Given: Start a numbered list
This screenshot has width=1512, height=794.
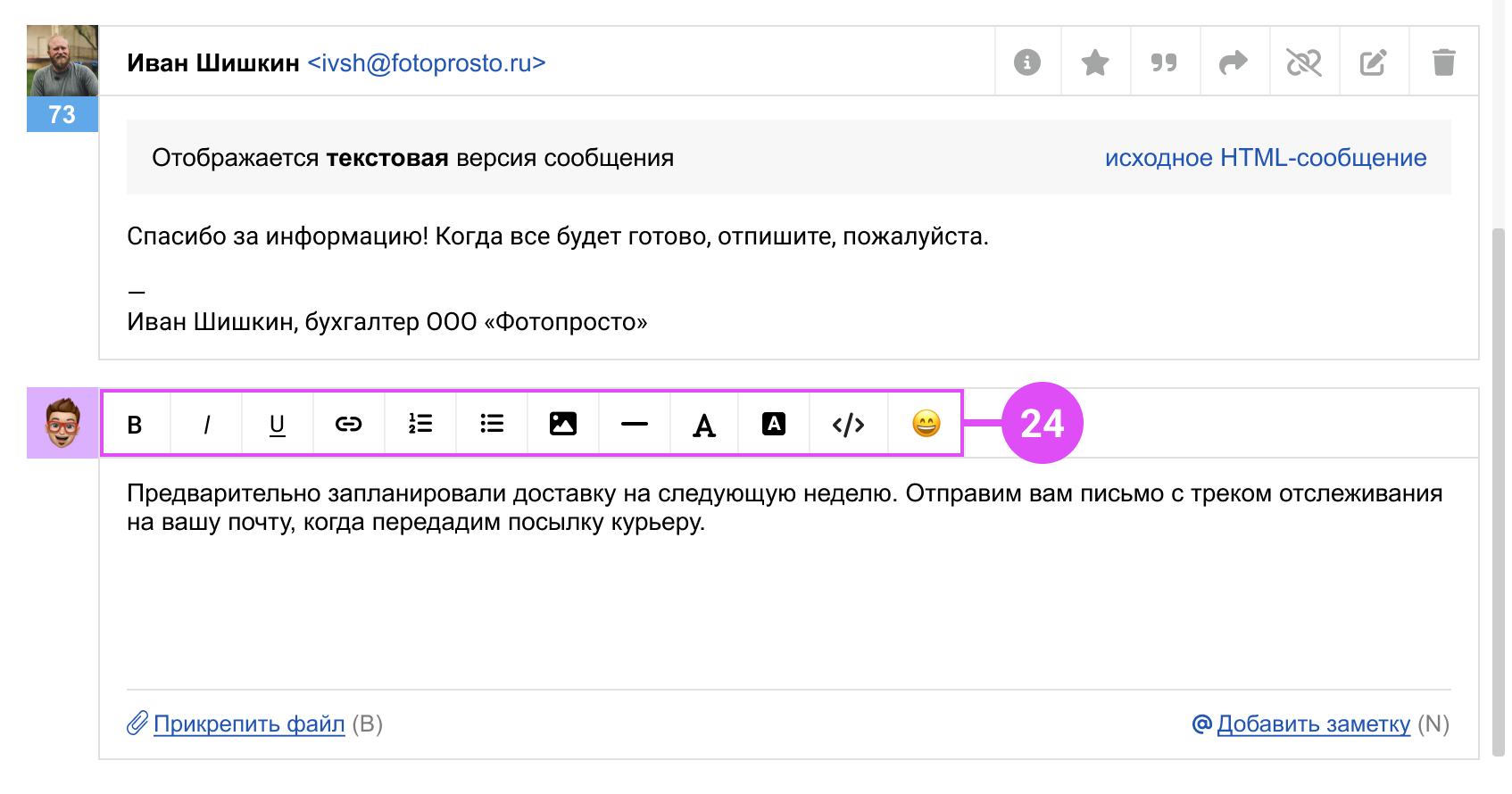Looking at the screenshot, I should 420,424.
